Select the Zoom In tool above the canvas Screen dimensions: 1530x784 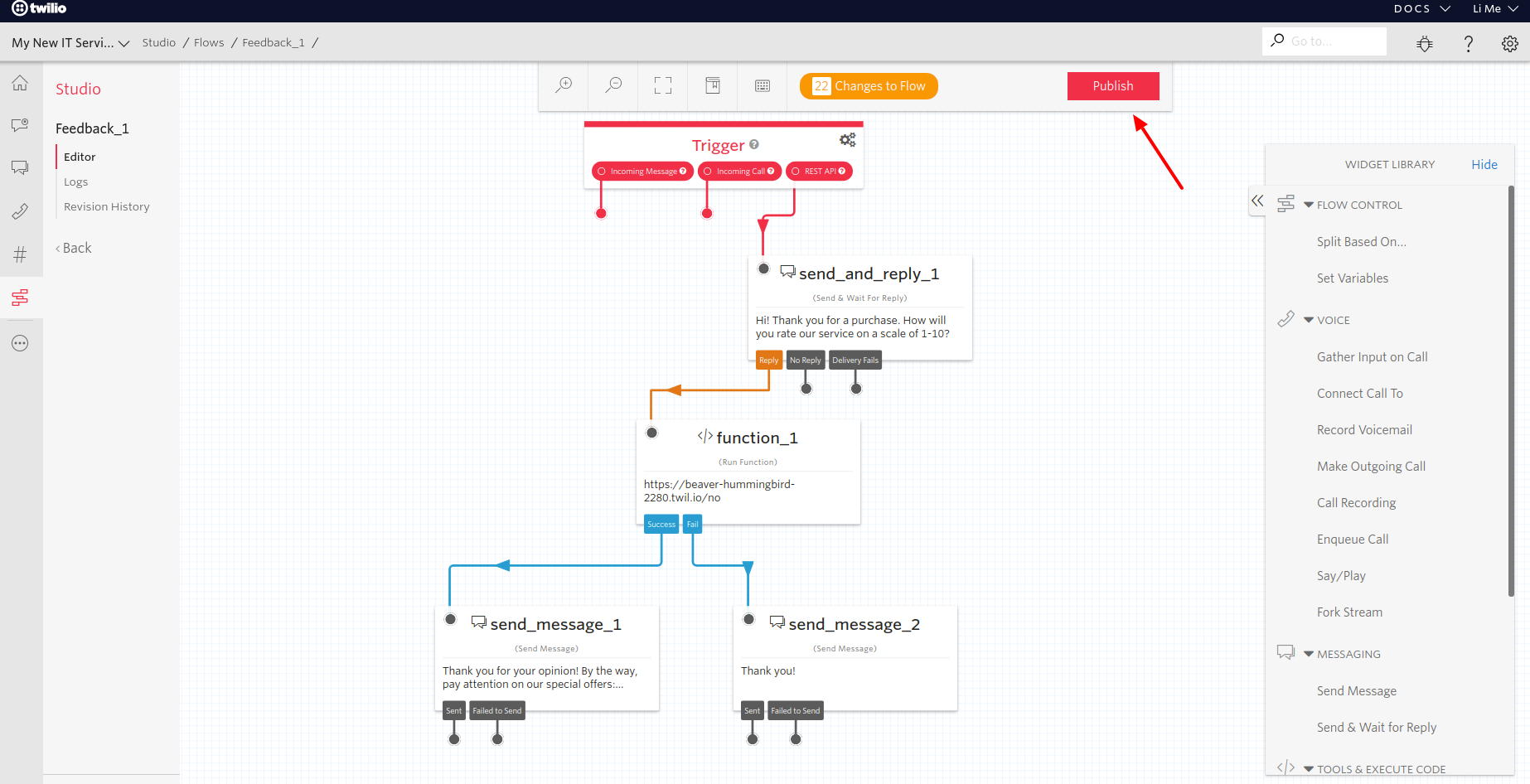click(x=564, y=85)
